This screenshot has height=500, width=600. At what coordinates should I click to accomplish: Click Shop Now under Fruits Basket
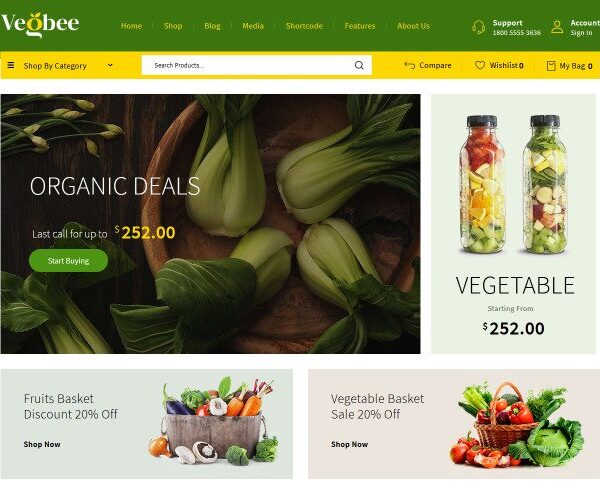click(42, 444)
